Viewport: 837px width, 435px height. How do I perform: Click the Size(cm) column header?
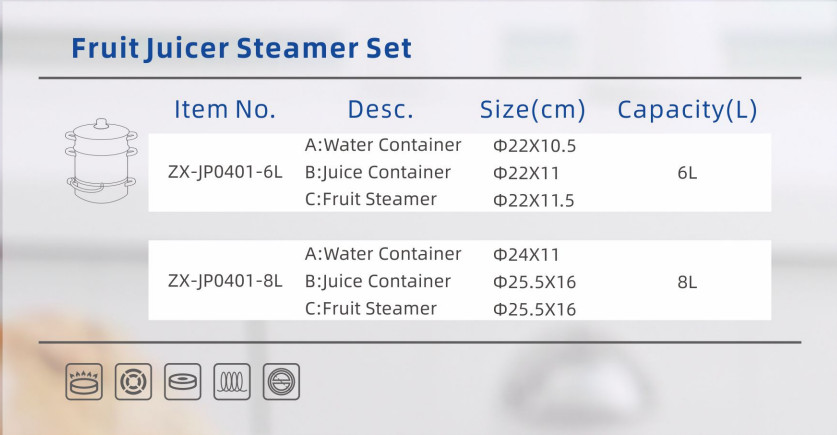(x=533, y=109)
